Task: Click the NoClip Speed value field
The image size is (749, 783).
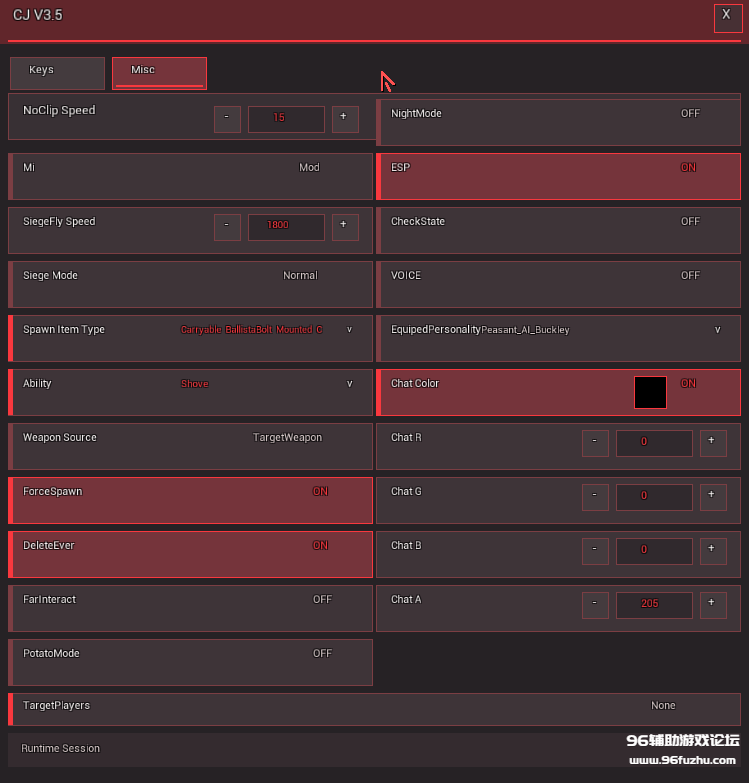Action: tap(286, 119)
